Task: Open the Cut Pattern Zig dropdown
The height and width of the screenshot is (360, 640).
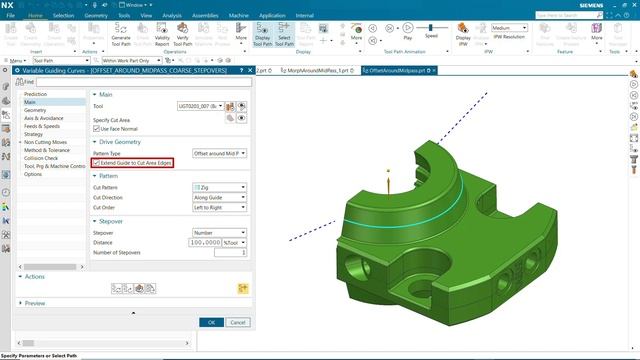Action: (219, 187)
